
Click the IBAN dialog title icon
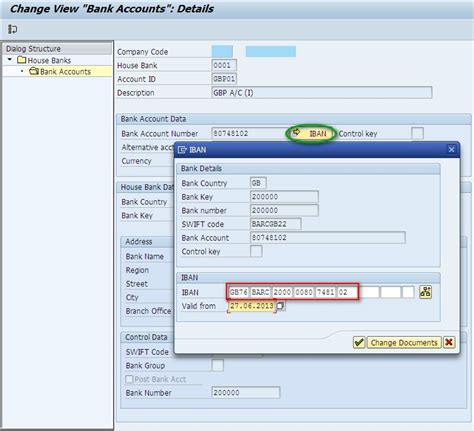182,150
